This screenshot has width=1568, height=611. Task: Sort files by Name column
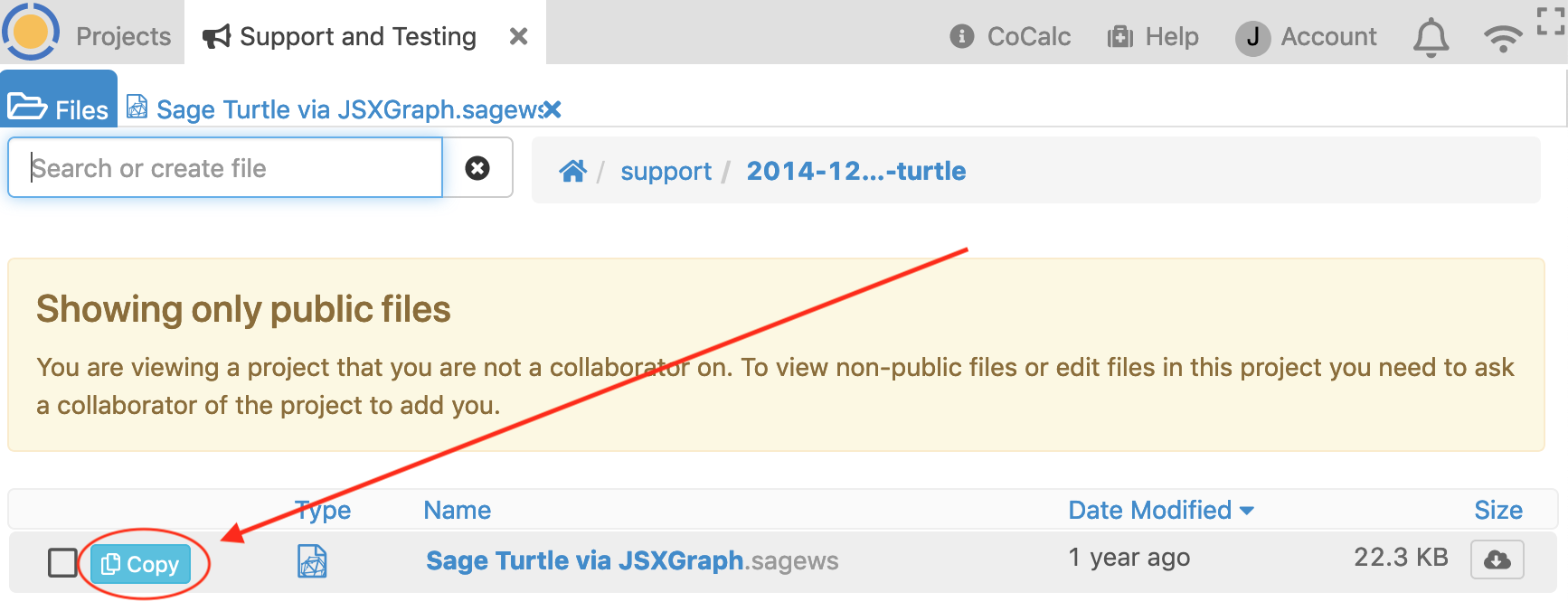(457, 510)
